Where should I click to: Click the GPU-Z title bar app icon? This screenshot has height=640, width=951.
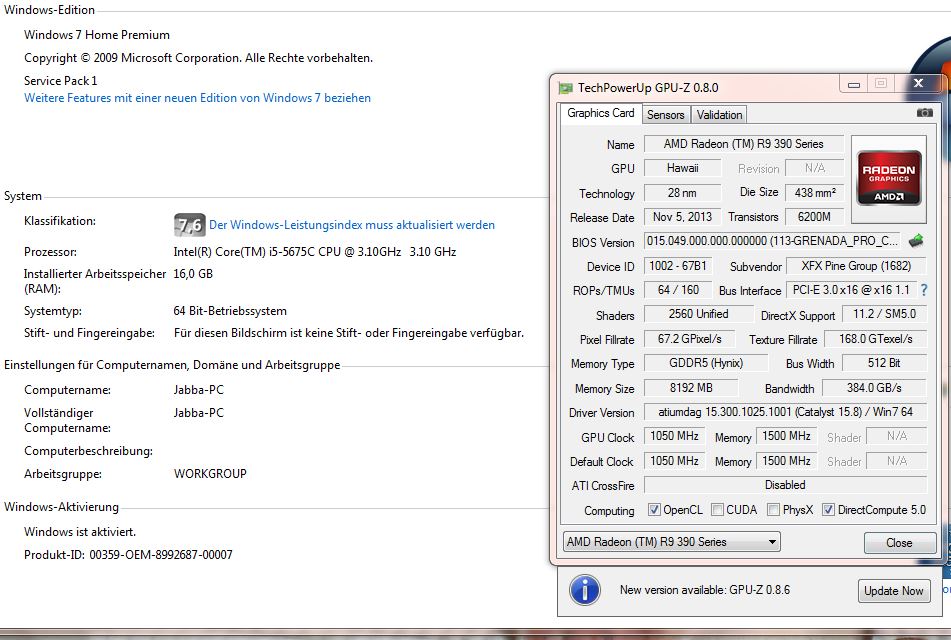[565, 88]
